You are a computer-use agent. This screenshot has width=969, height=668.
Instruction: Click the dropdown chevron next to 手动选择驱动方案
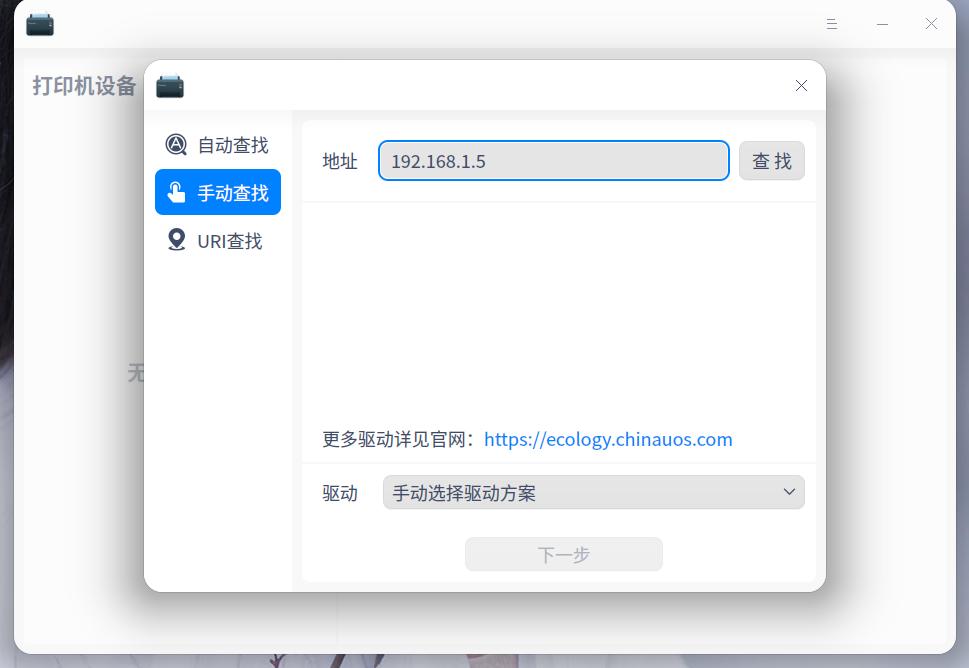click(790, 492)
